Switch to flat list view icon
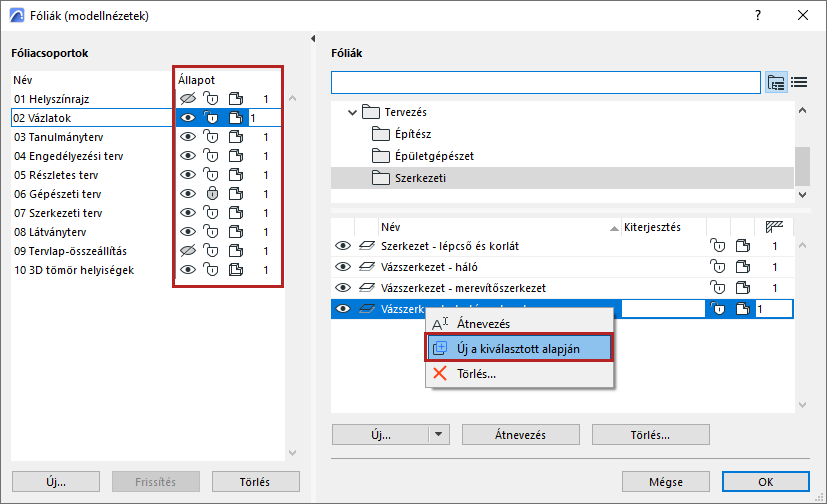827x504 pixels. tap(799, 82)
